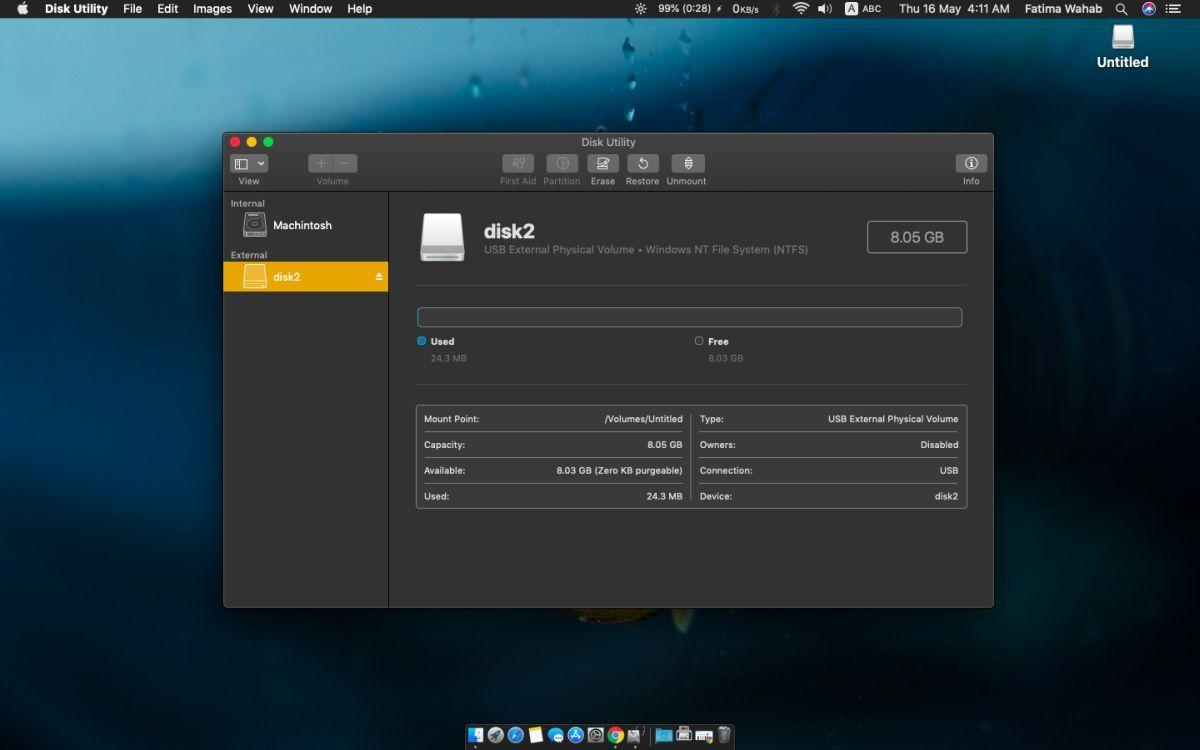Click the add volume plus button
The image size is (1200, 750).
pos(320,163)
